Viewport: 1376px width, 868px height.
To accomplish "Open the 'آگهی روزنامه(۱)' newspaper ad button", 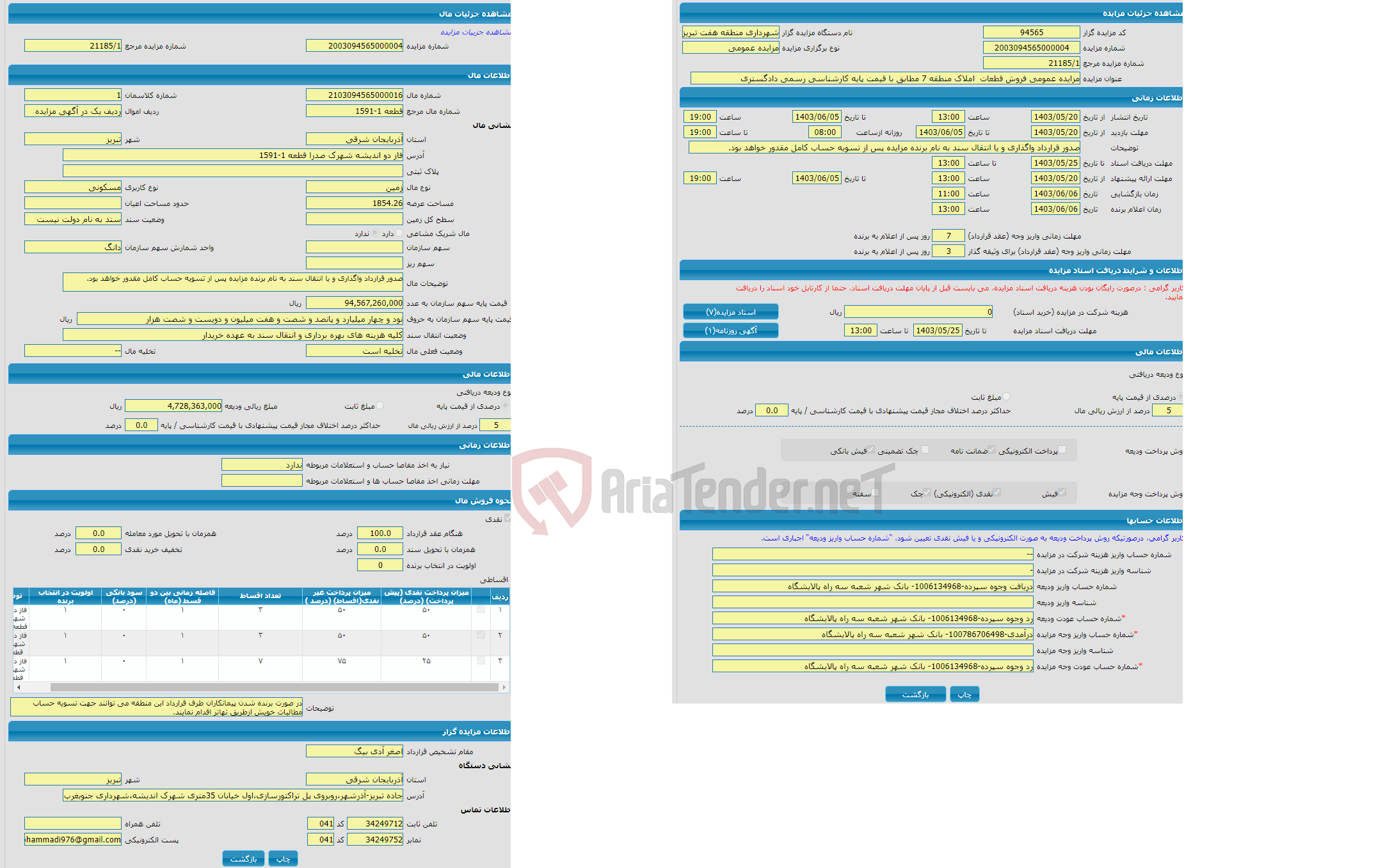I will (731, 331).
